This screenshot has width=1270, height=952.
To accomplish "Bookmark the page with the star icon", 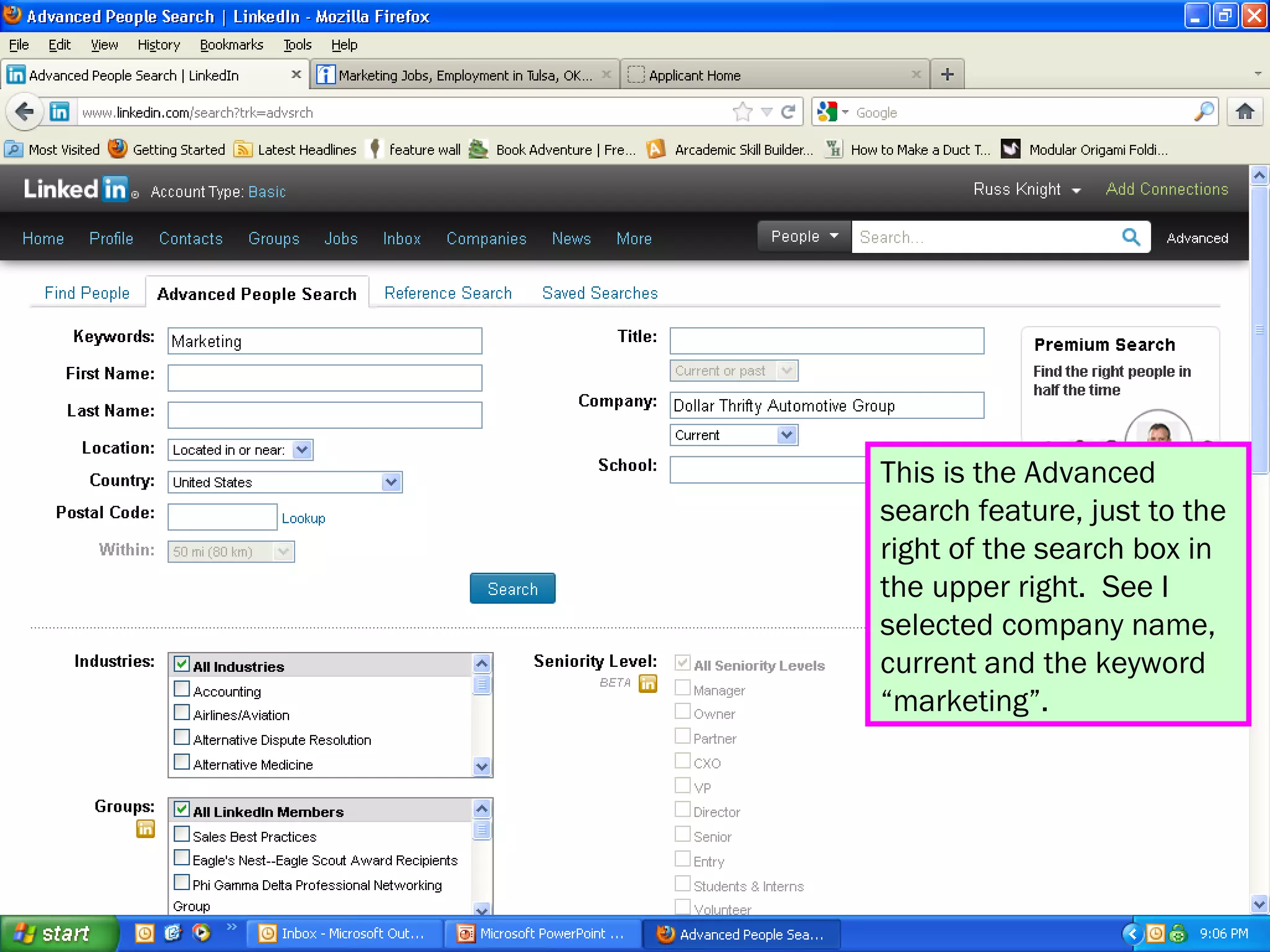I will pos(742,112).
